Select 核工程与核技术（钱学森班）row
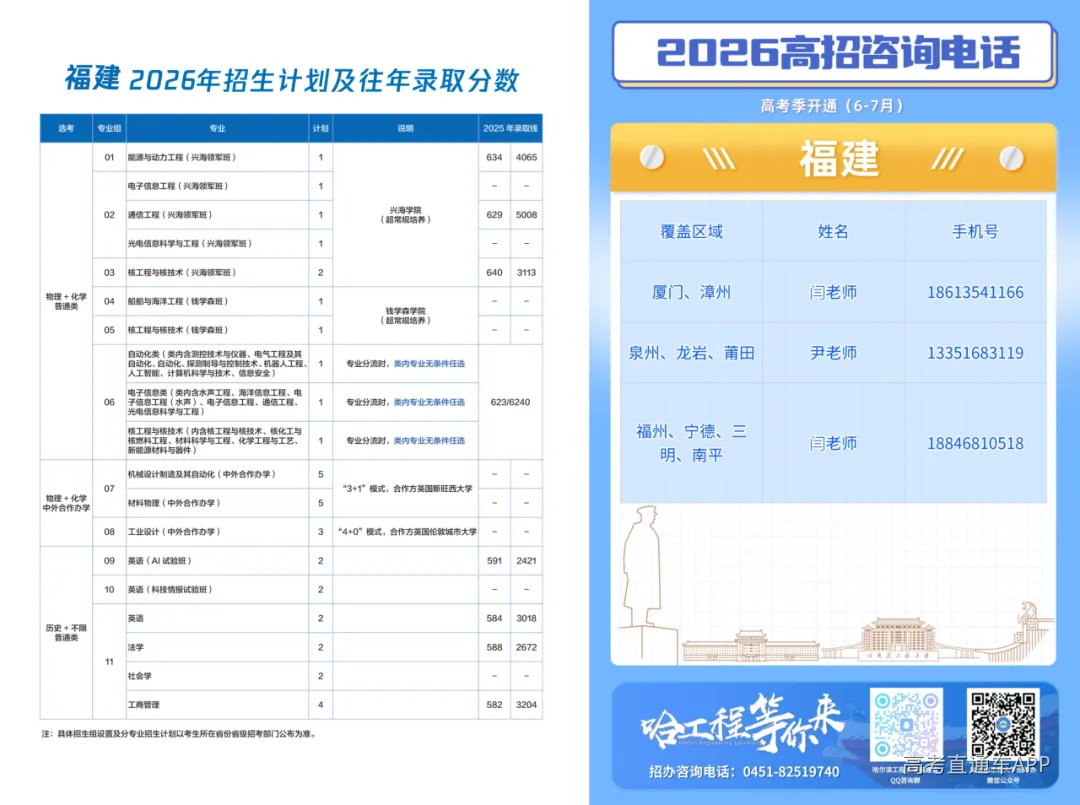Image resolution: width=1080 pixels, height=805 pixels. pos(318,330)
